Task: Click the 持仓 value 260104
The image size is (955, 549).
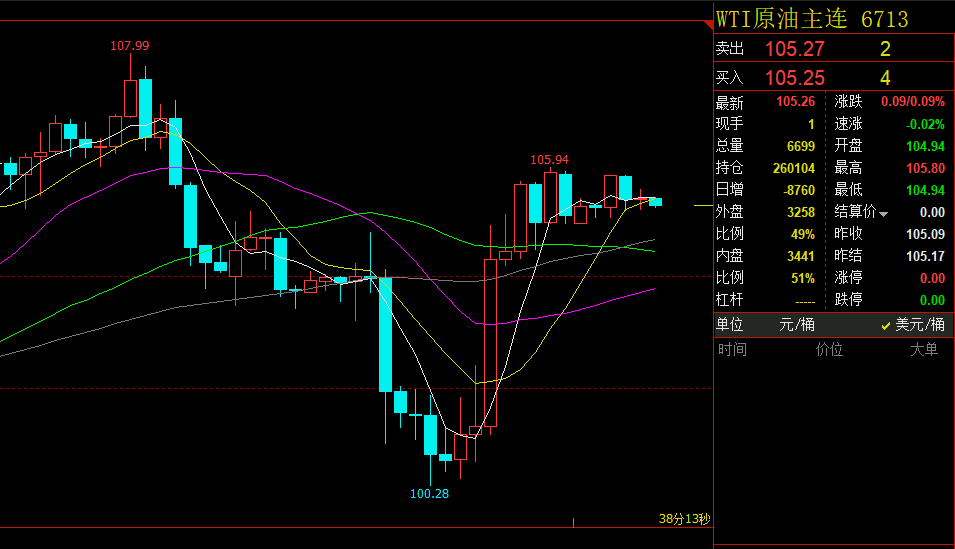Action: click(x=794, y=168)
